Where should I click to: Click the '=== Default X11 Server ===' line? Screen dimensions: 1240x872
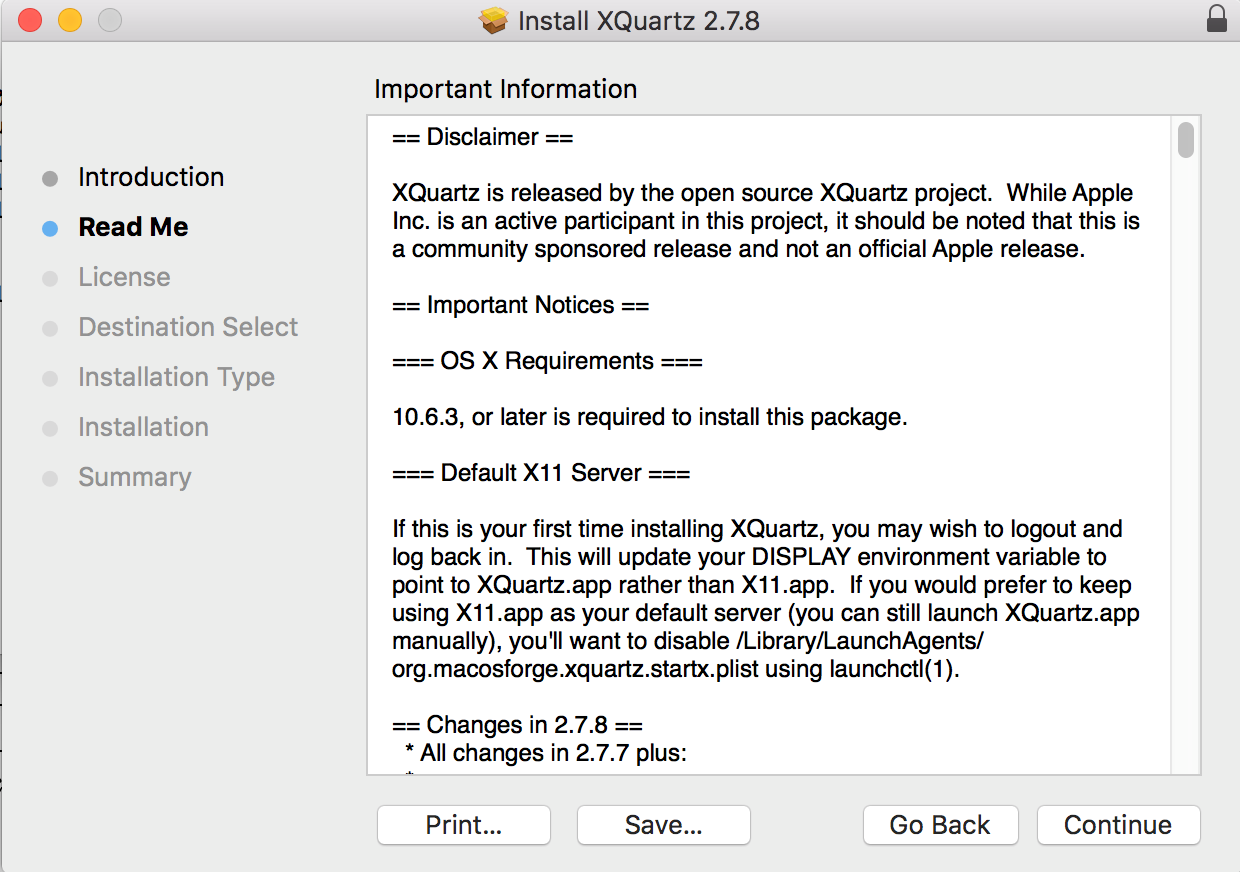pyautogui.click(x=541, y=473)
